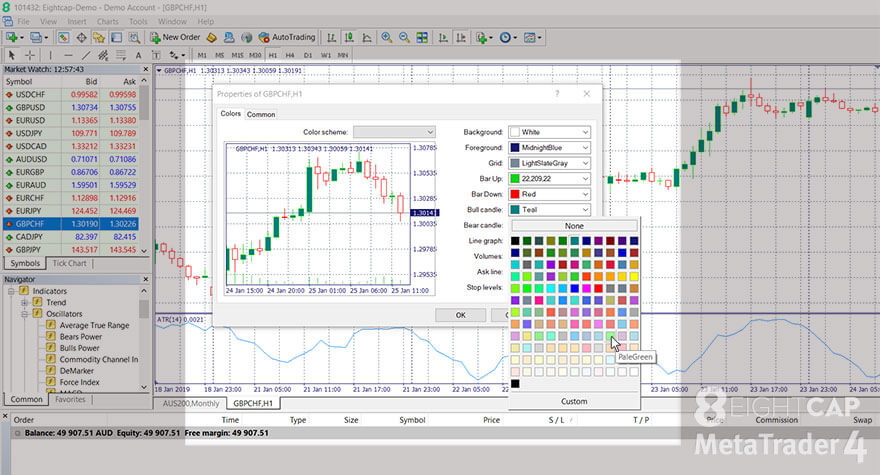Tile chart windows icon

pos(422,38)
